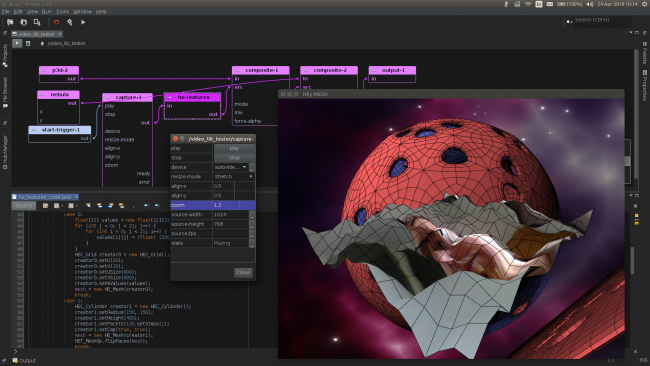Open the device dropdown showing autovide...

pos(230,167)
